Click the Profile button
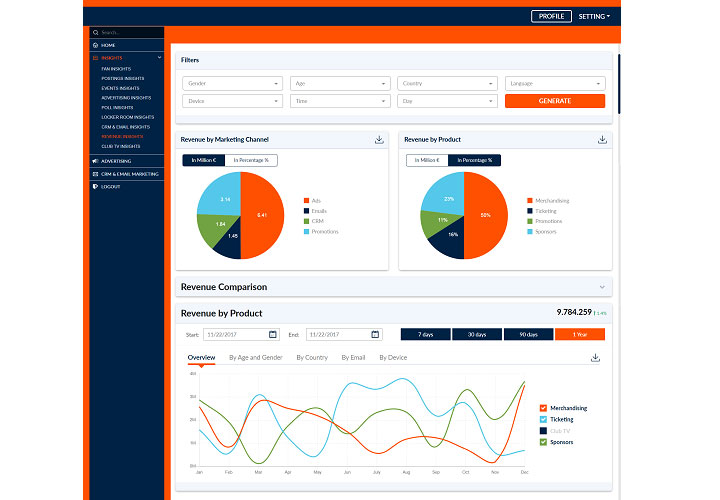The height and width of the screenshot is (500, 720). pyautogui.click(x=551, y=16)
